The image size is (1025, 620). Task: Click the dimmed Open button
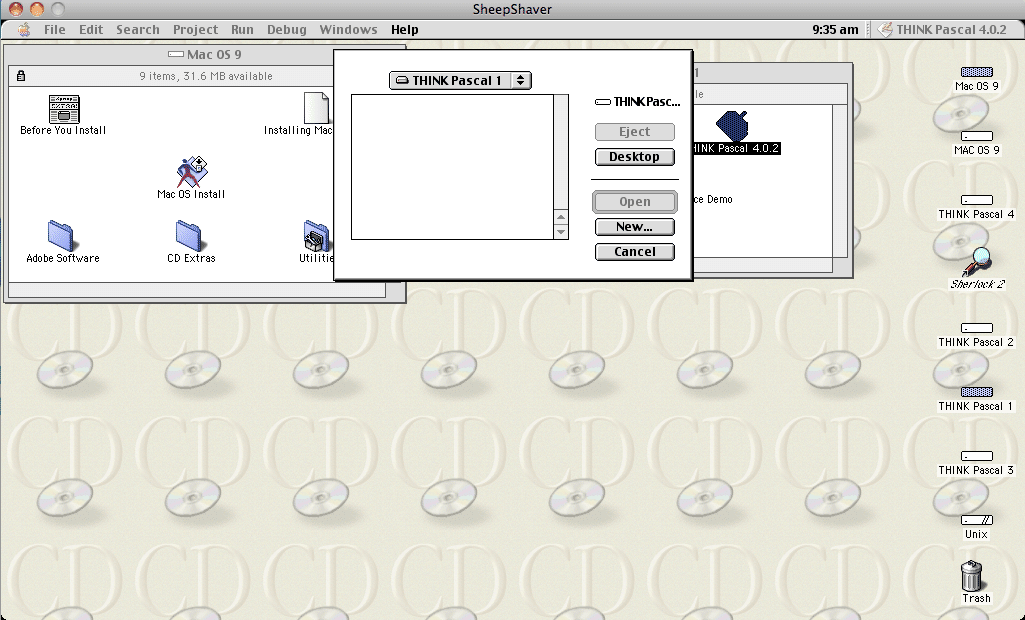pos(634,201)
